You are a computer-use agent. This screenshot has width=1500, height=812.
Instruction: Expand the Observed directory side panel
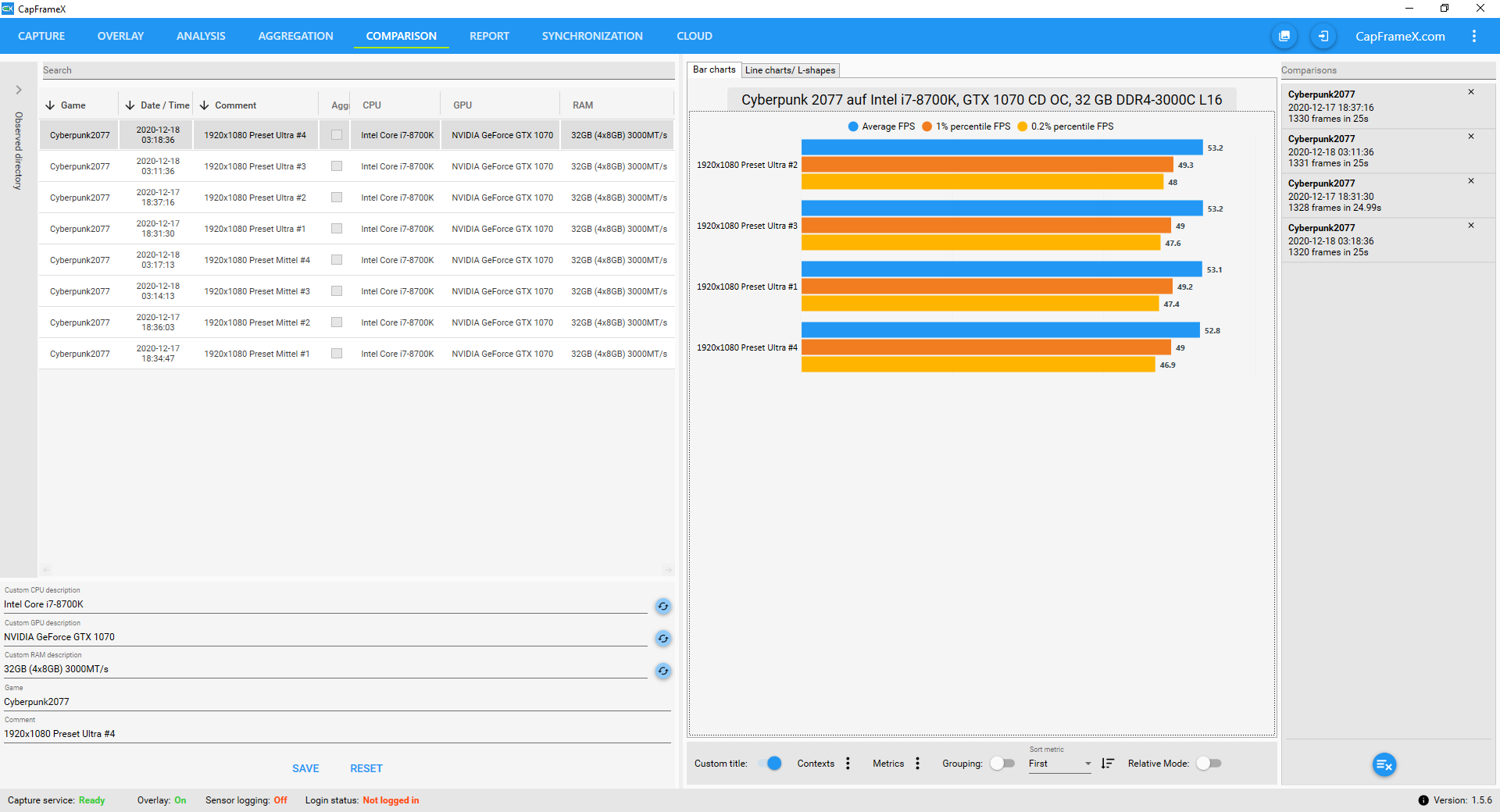coord(19,90)
